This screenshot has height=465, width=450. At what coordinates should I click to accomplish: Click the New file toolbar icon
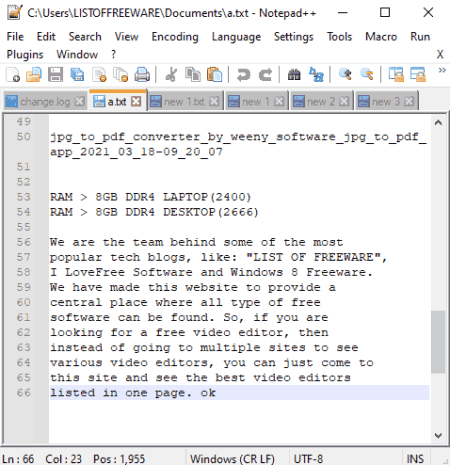click(x=13, y=74)
